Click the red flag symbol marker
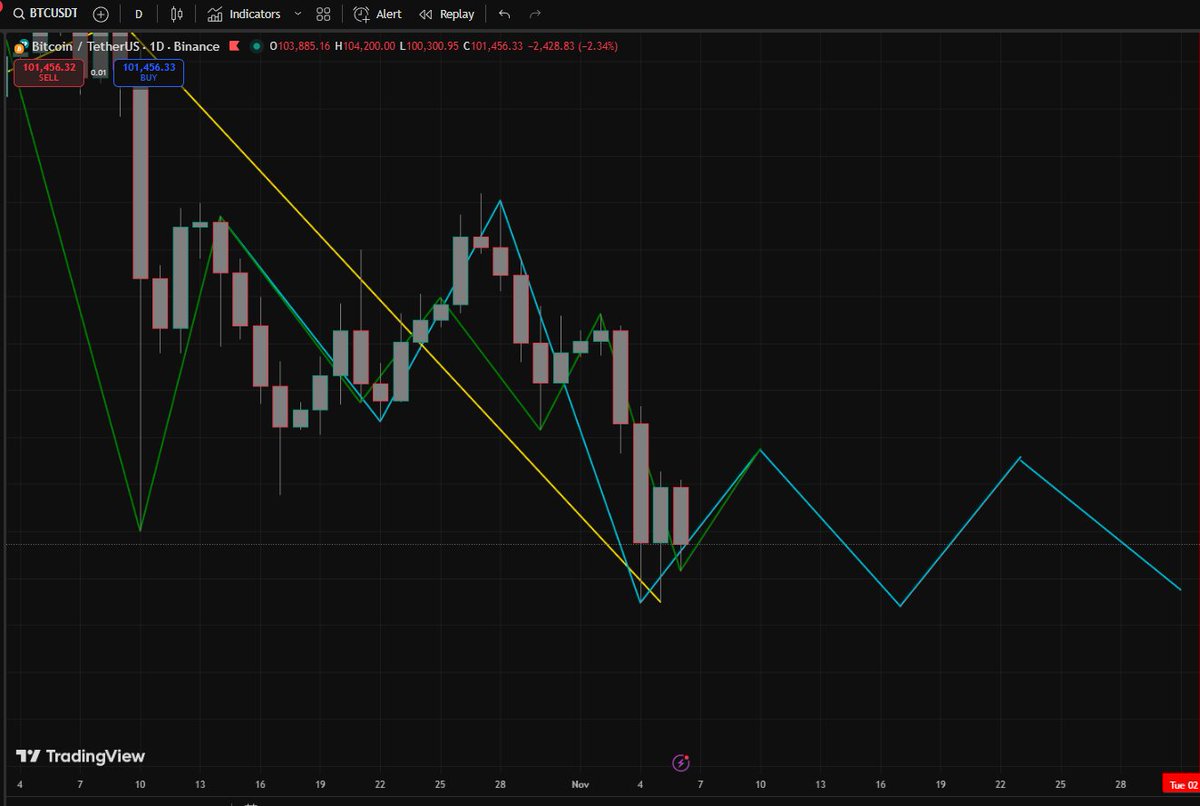 pyautogui.click(x=235, y=46)
